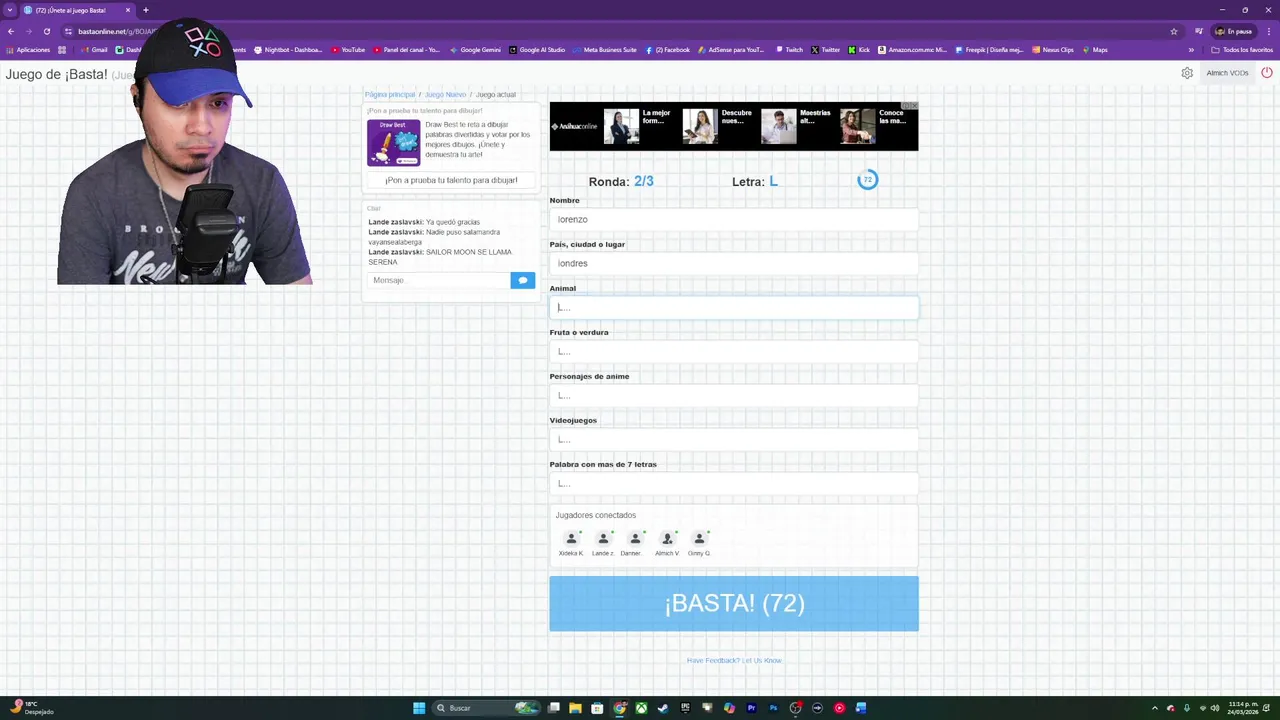Image resolution: width=1280 pixels, height=720 pixels.
Task: Open Premiere Pro from the taskbar
Action: coord(751,708)
